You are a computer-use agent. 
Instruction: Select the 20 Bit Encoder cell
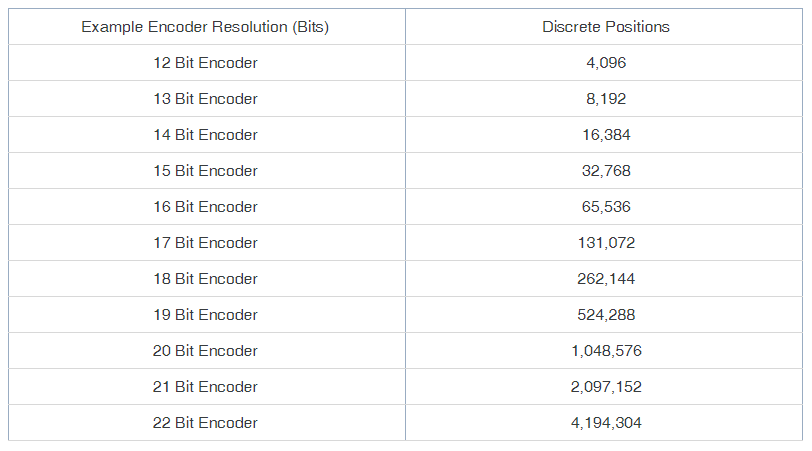coord(205,351)
